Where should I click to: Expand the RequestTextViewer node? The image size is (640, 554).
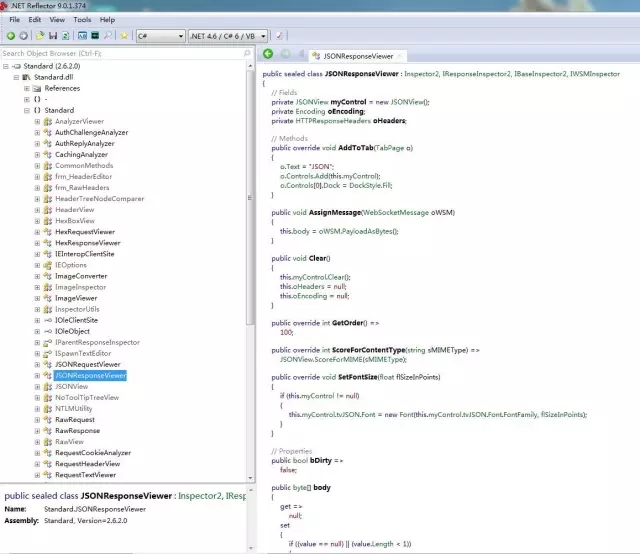click(37, 475)
